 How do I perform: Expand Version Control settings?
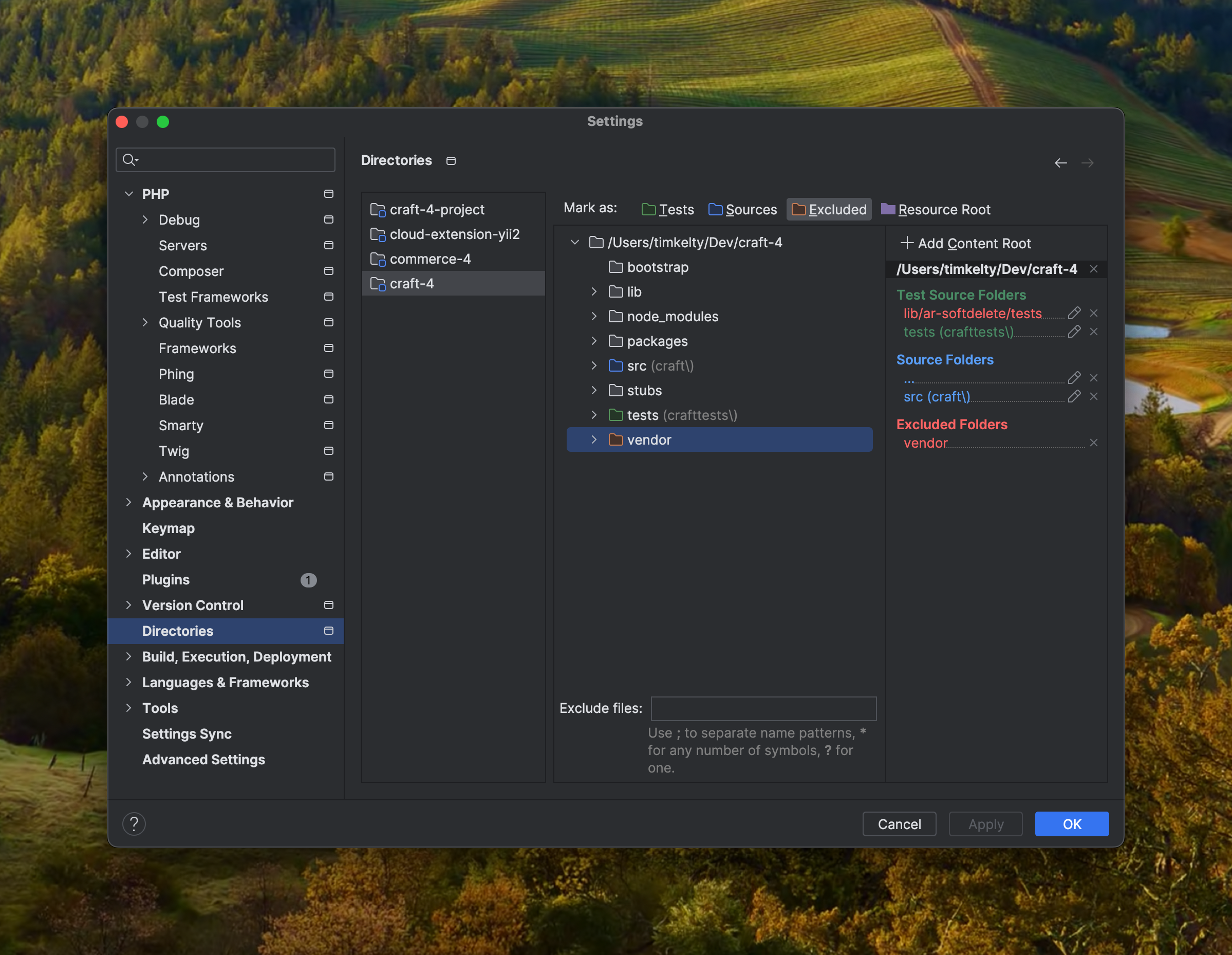coord(128,605)
